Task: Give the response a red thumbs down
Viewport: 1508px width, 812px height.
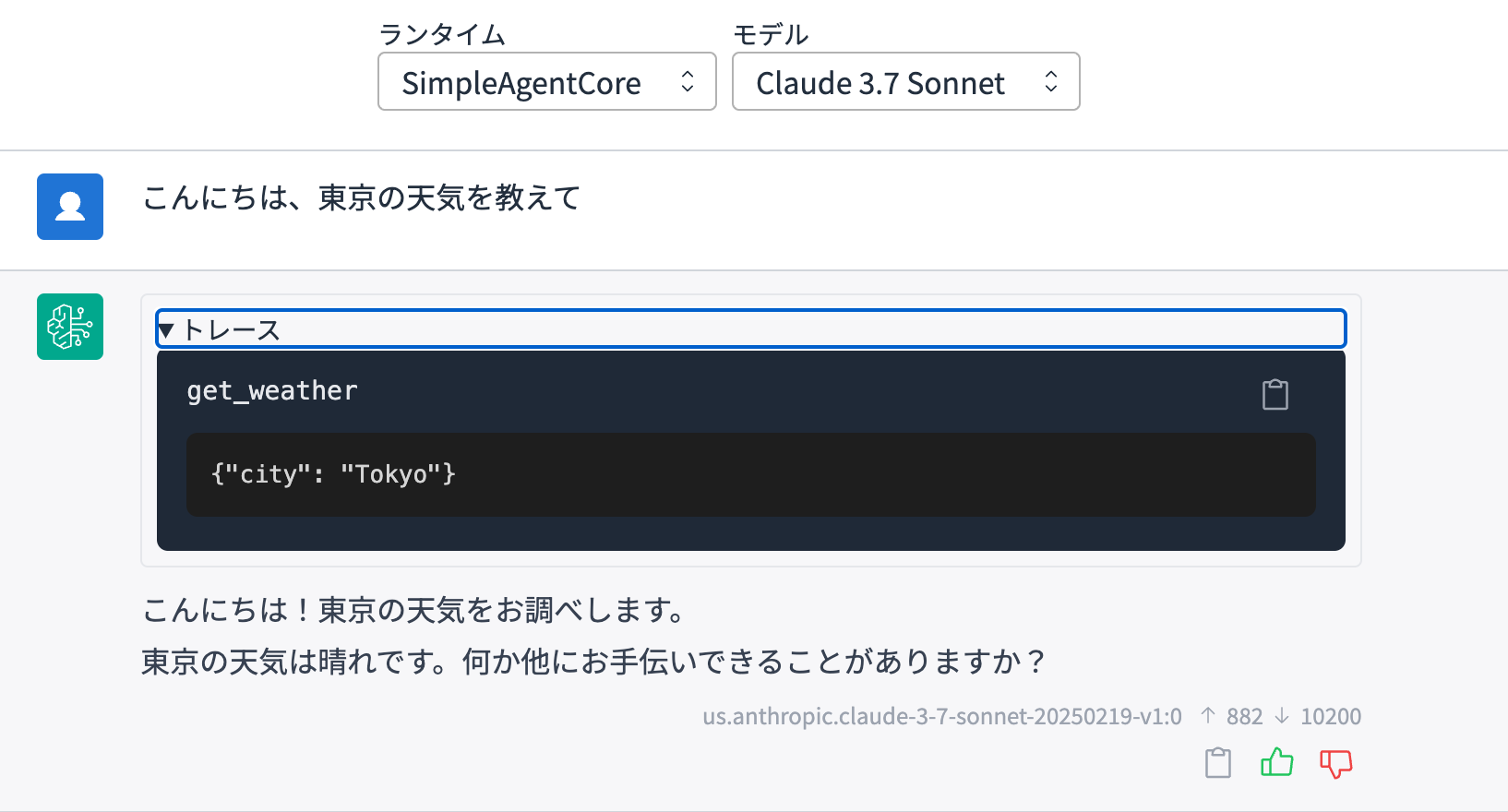Action: click(x=1335, y=763)
